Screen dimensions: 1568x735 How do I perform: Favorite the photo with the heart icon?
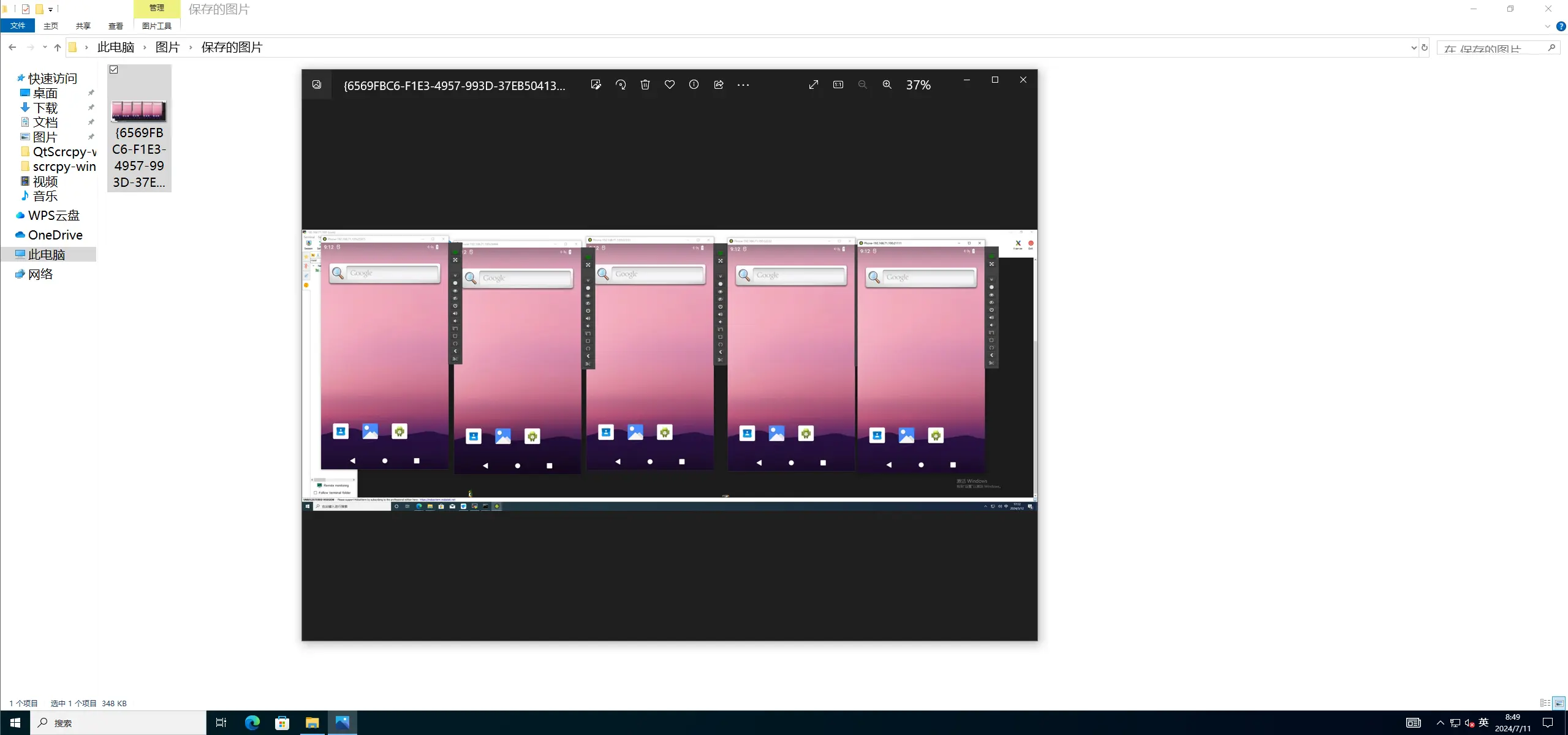pyautogui.click(x=670, y=85)
